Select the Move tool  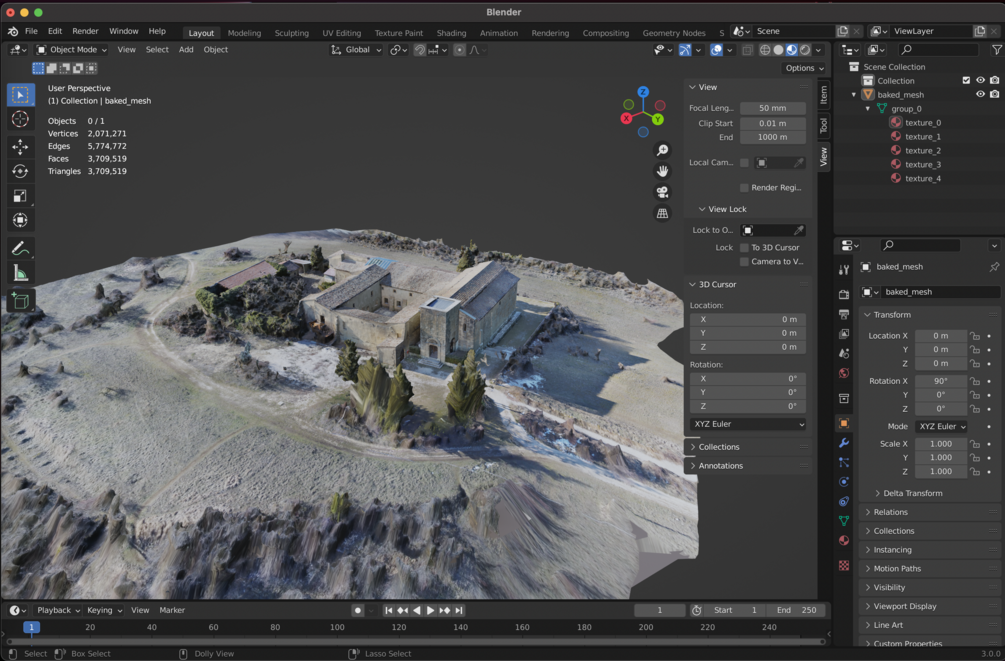(x=21, y=147)
